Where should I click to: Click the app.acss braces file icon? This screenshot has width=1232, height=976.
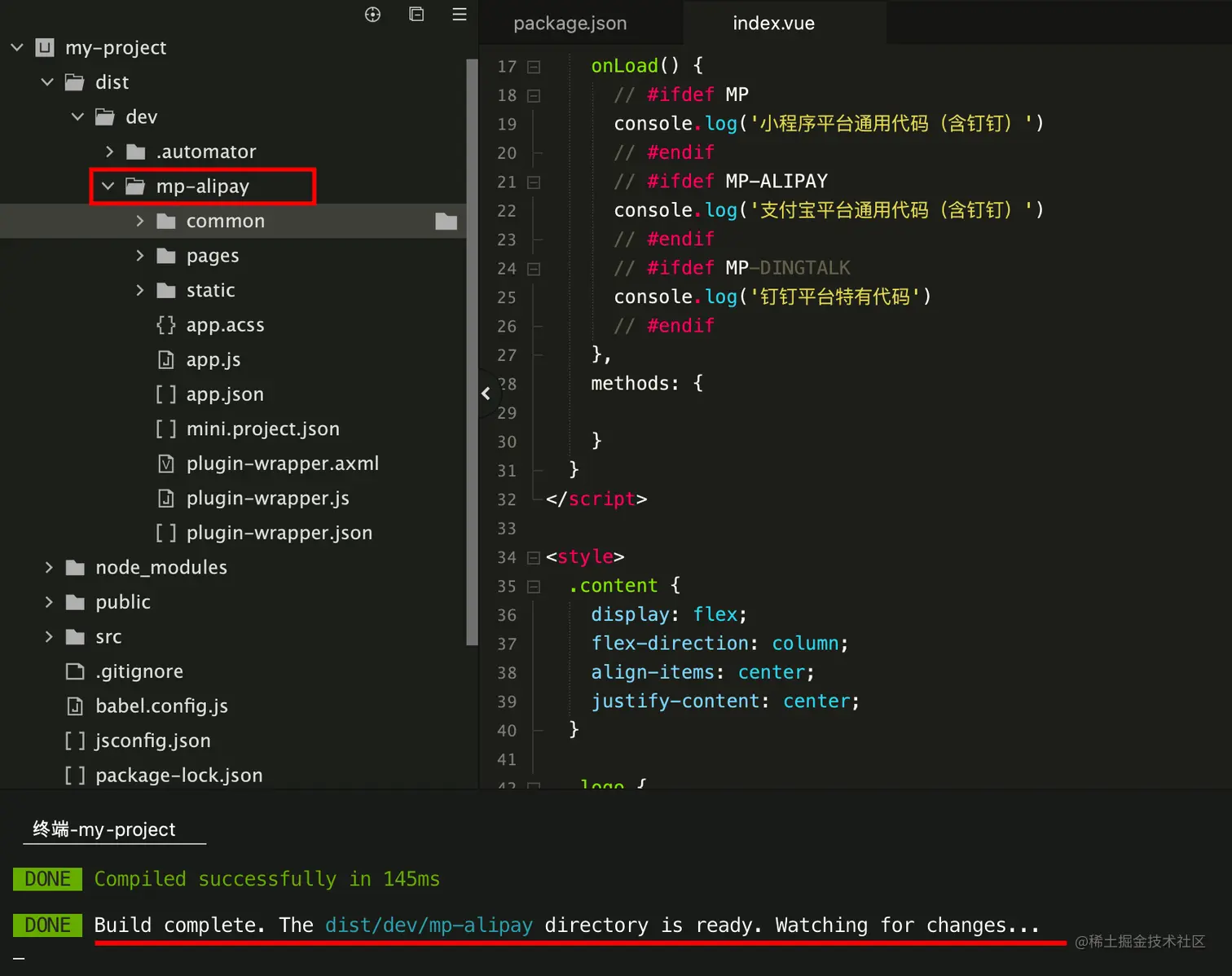tap(166, 325)
